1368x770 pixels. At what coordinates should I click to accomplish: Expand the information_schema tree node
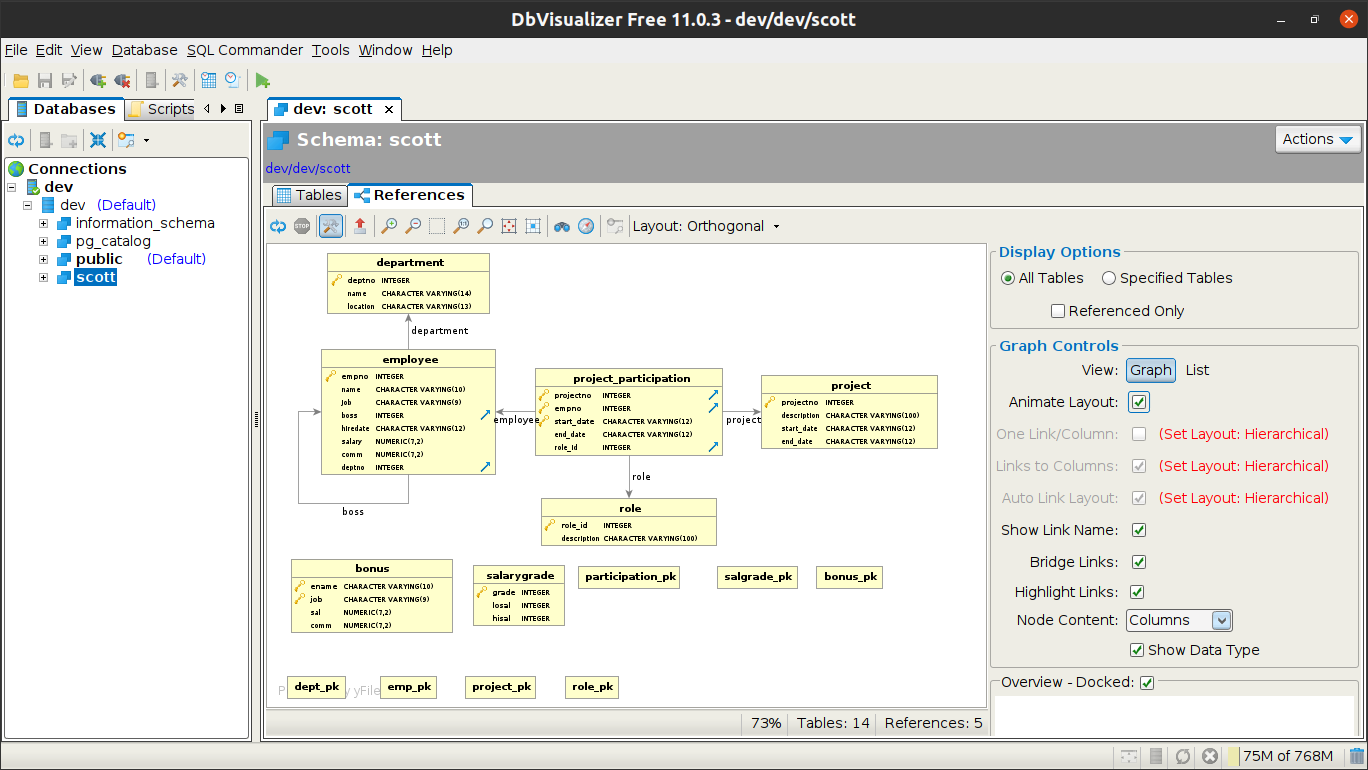[x=44, y=223]
